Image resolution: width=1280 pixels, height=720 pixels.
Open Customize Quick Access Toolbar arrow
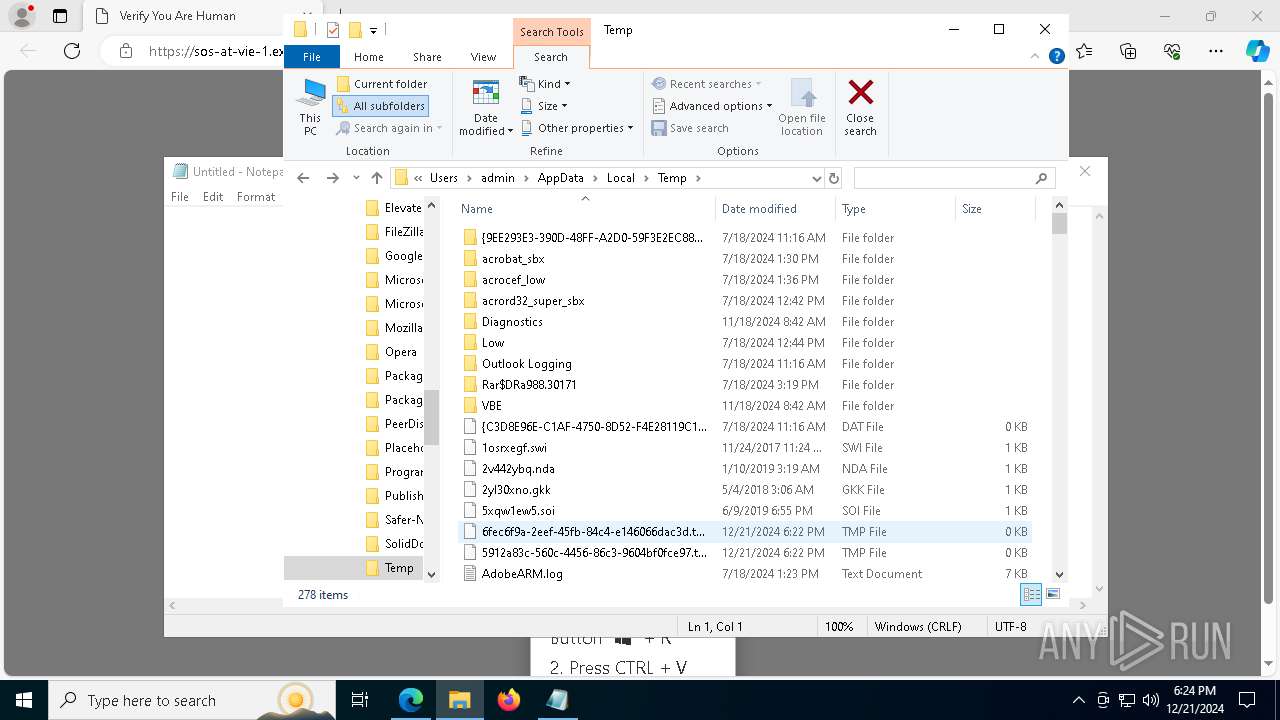pos(373,31)
